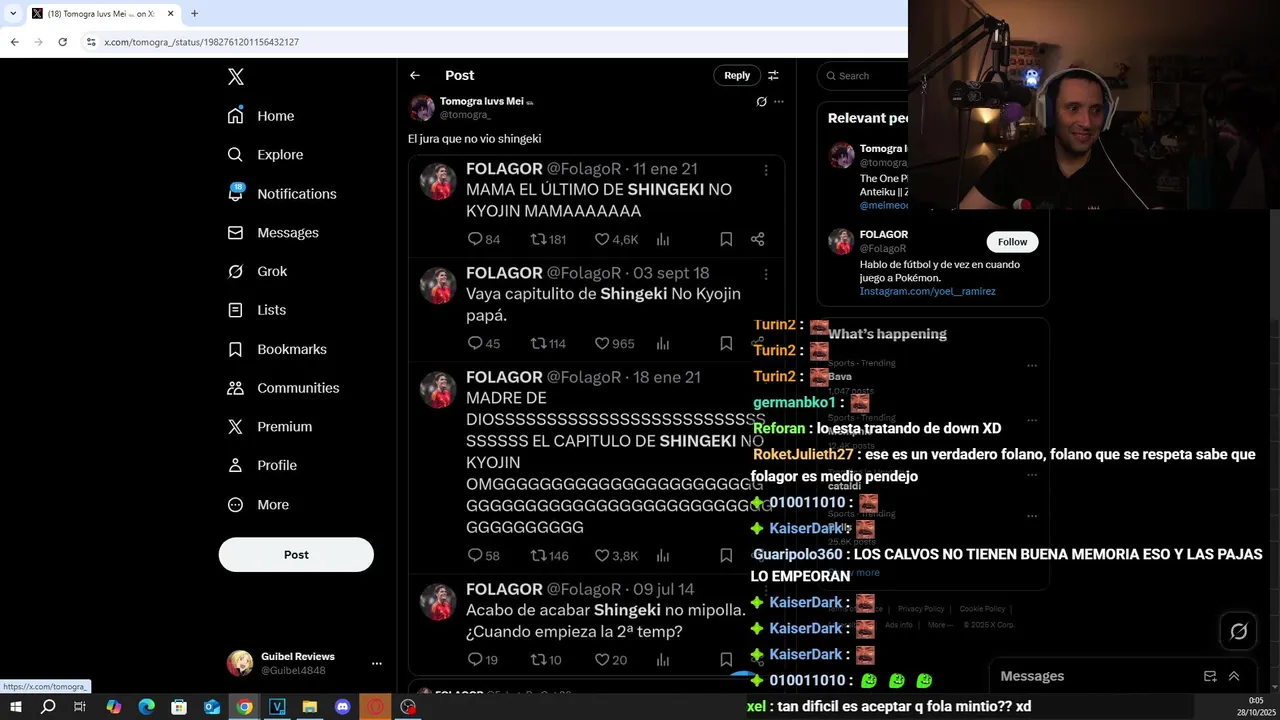The height and width of the screenshot is (720, 1280).
Task: Follow FOLAGOR in Relevant people
Action: 1012,242
